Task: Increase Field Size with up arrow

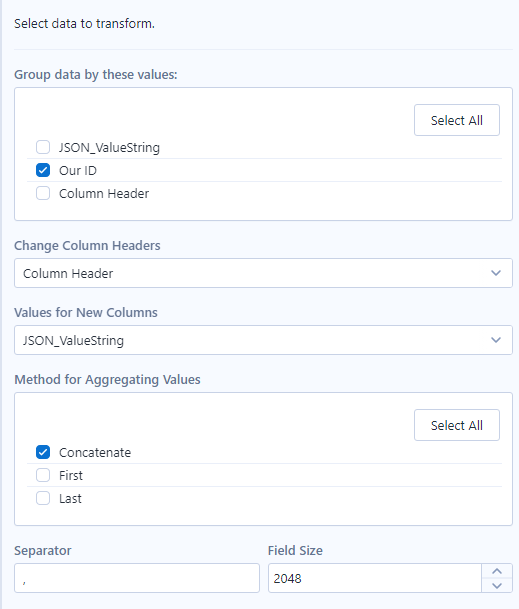Action: [497, 571]
